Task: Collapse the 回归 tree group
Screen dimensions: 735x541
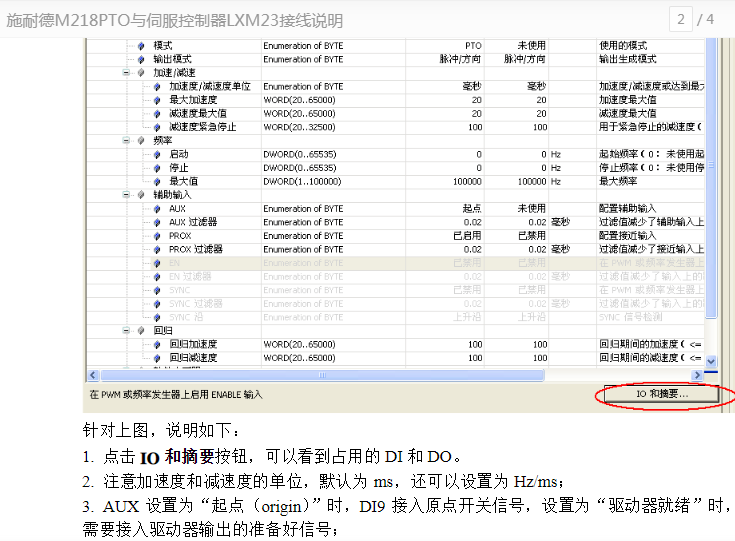Action: [x=126, y=330]
